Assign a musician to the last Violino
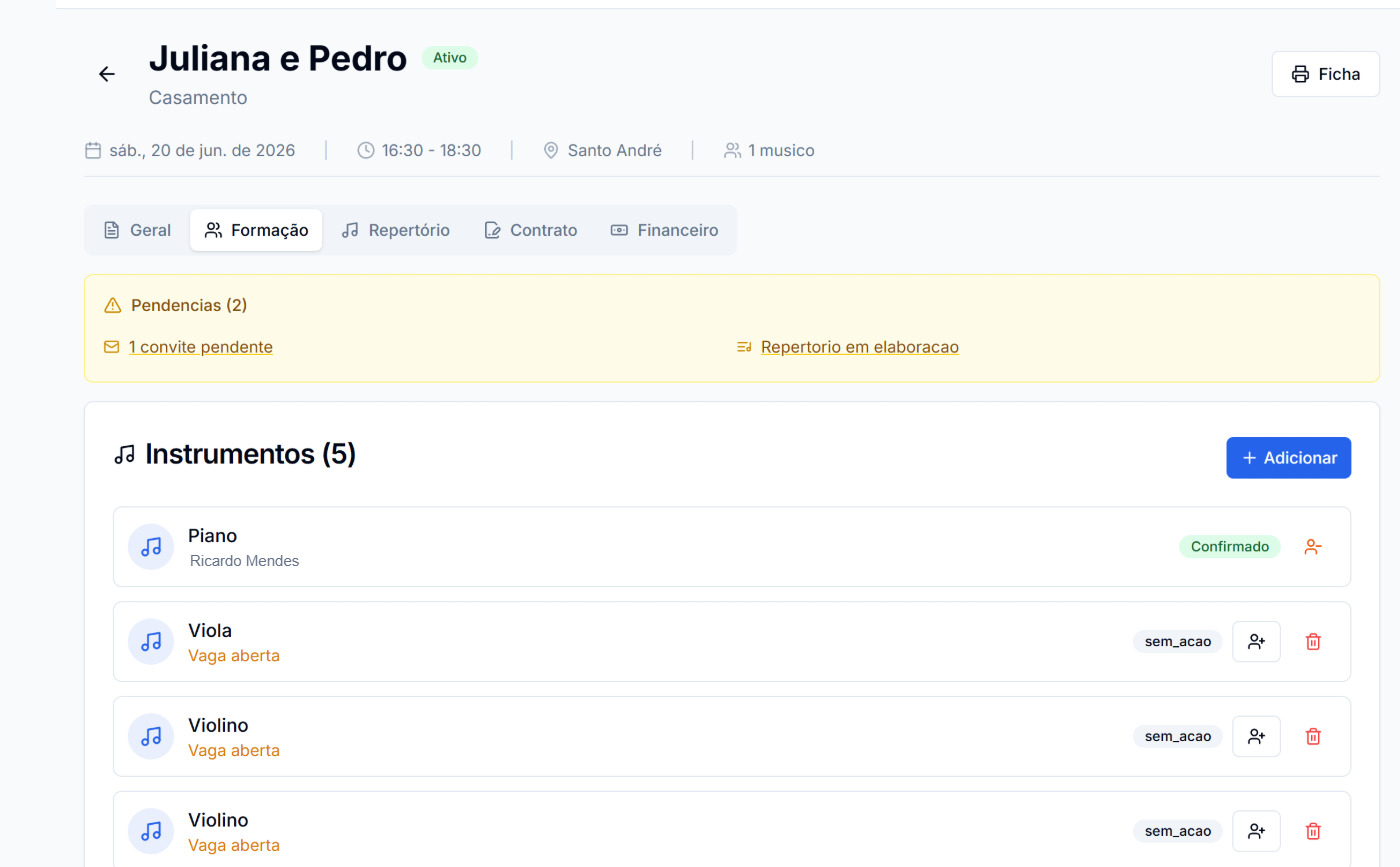Image resolution: width=1400 pixels, height=867 pixels. [1256, 831]
